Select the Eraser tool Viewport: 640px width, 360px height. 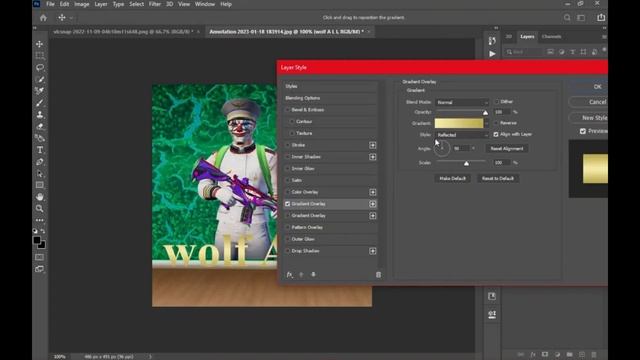point(40,127)
